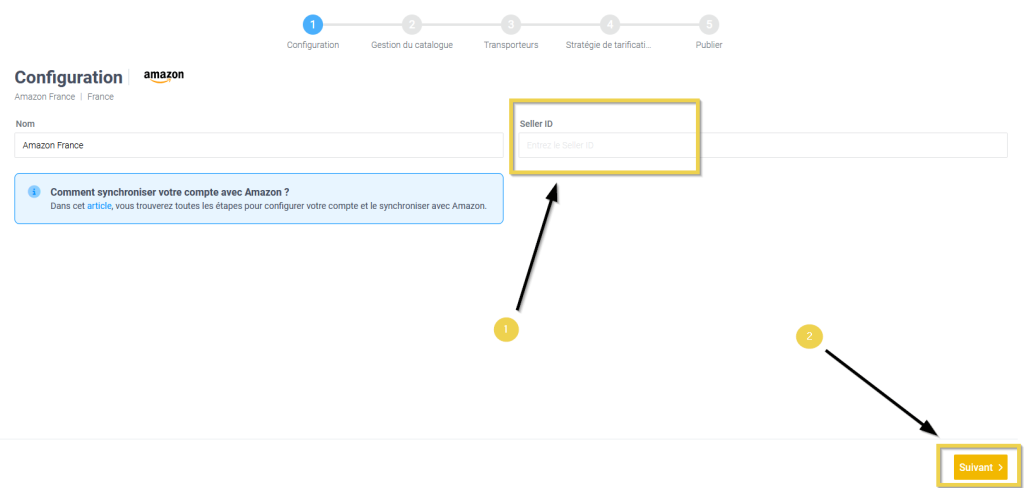Open the "article" link in the info banner
Image resolution: width=1024 pixels, height=488 pixels.
click(x=99, y=206)
